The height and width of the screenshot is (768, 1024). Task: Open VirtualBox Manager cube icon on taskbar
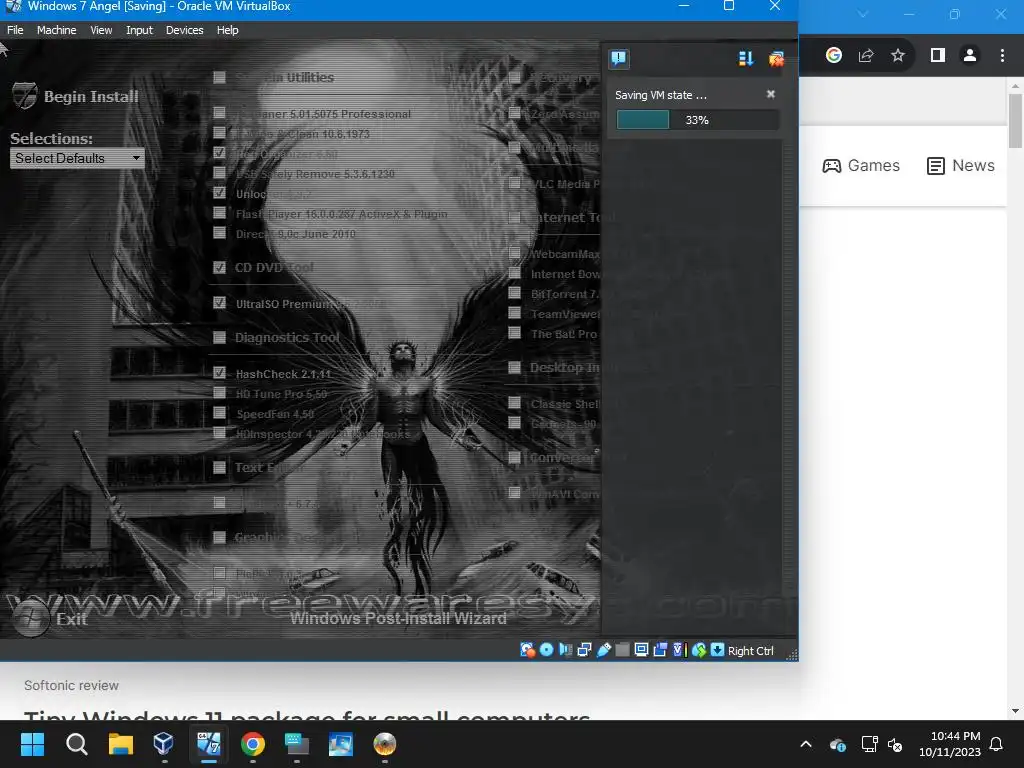click(164, 744)
